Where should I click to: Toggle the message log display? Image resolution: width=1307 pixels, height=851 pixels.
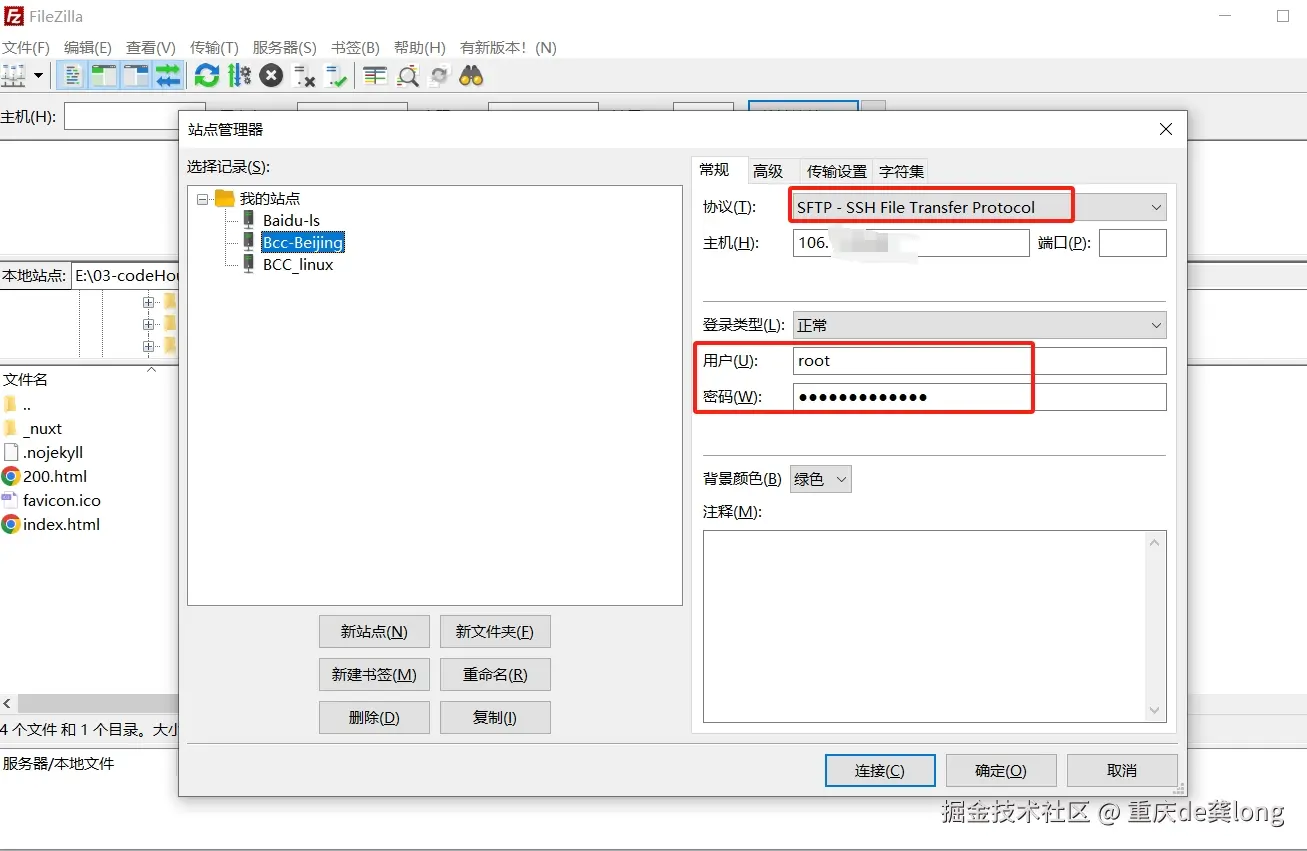pos(72,75)
